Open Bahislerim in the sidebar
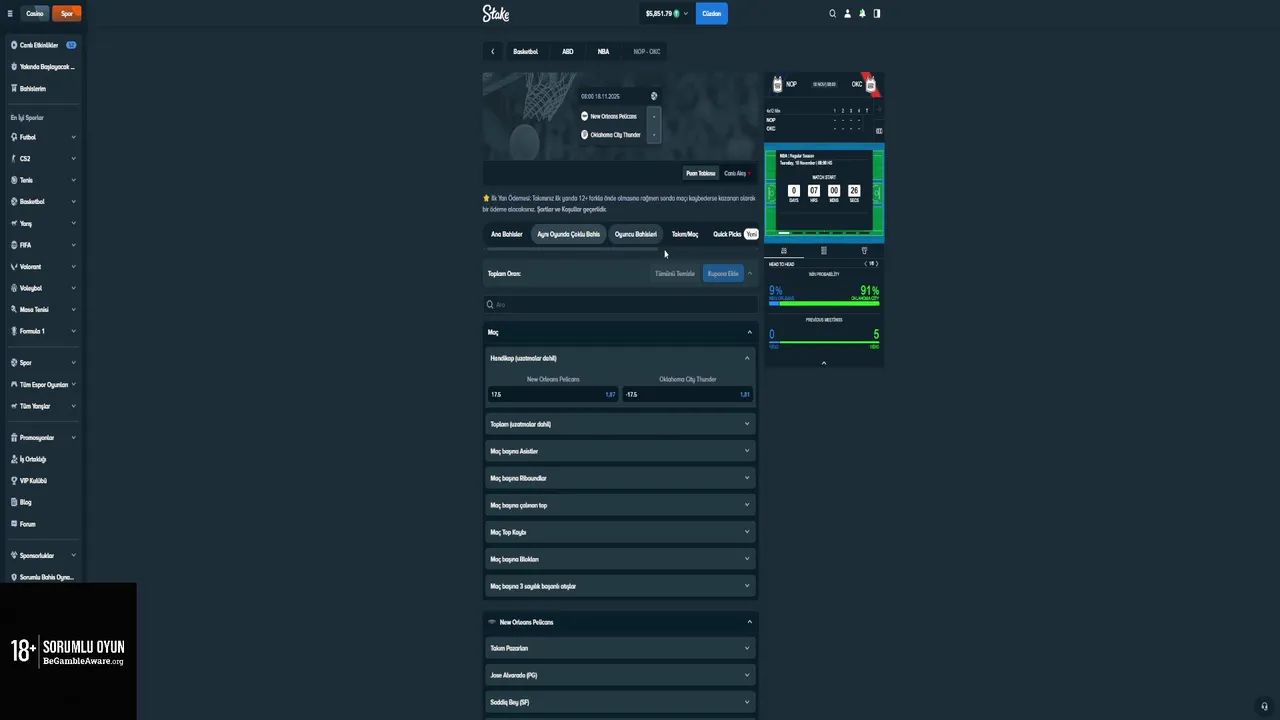 [33, 89]
